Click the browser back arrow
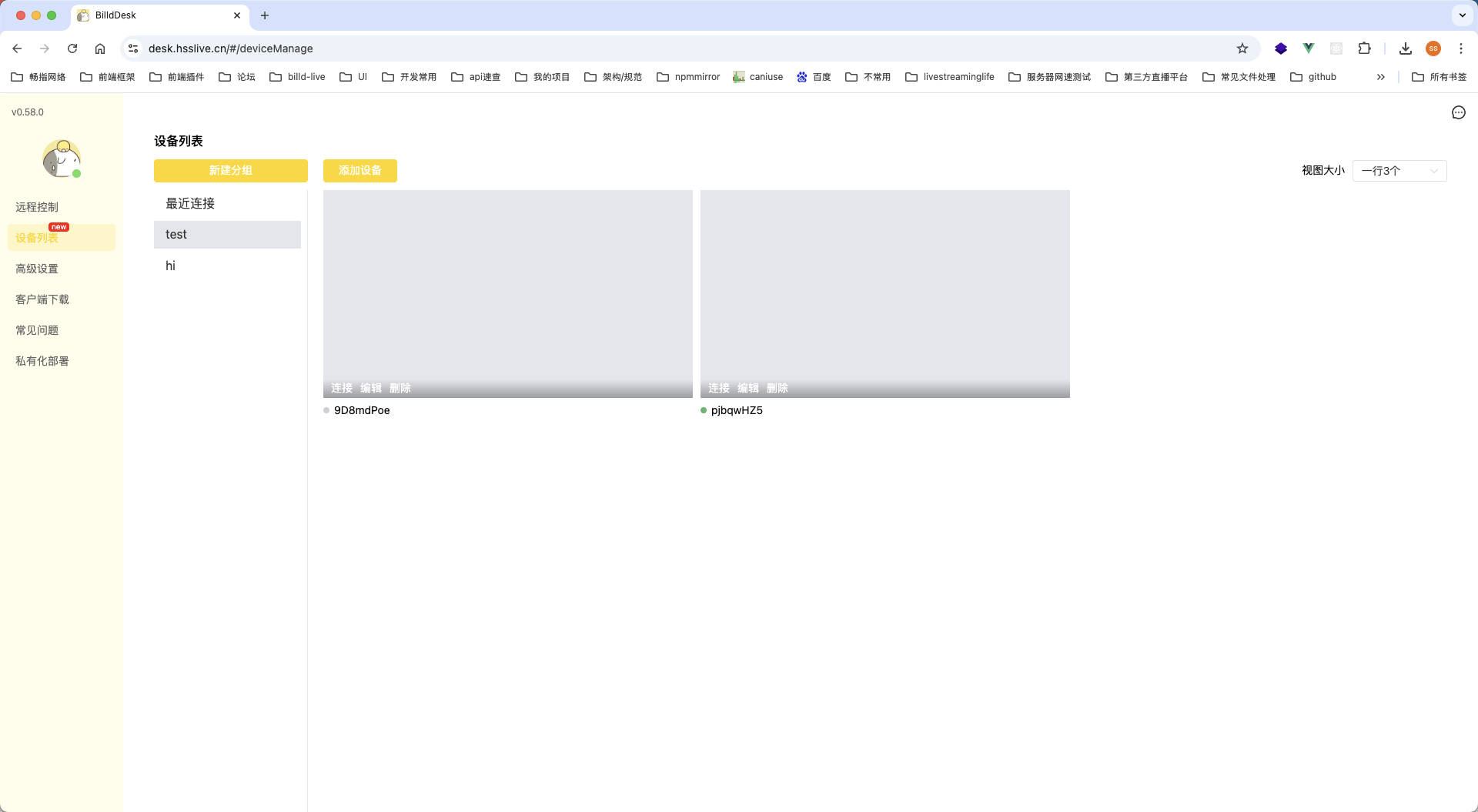This screenshot has width=1478, height=812. [x=17, y=48]
